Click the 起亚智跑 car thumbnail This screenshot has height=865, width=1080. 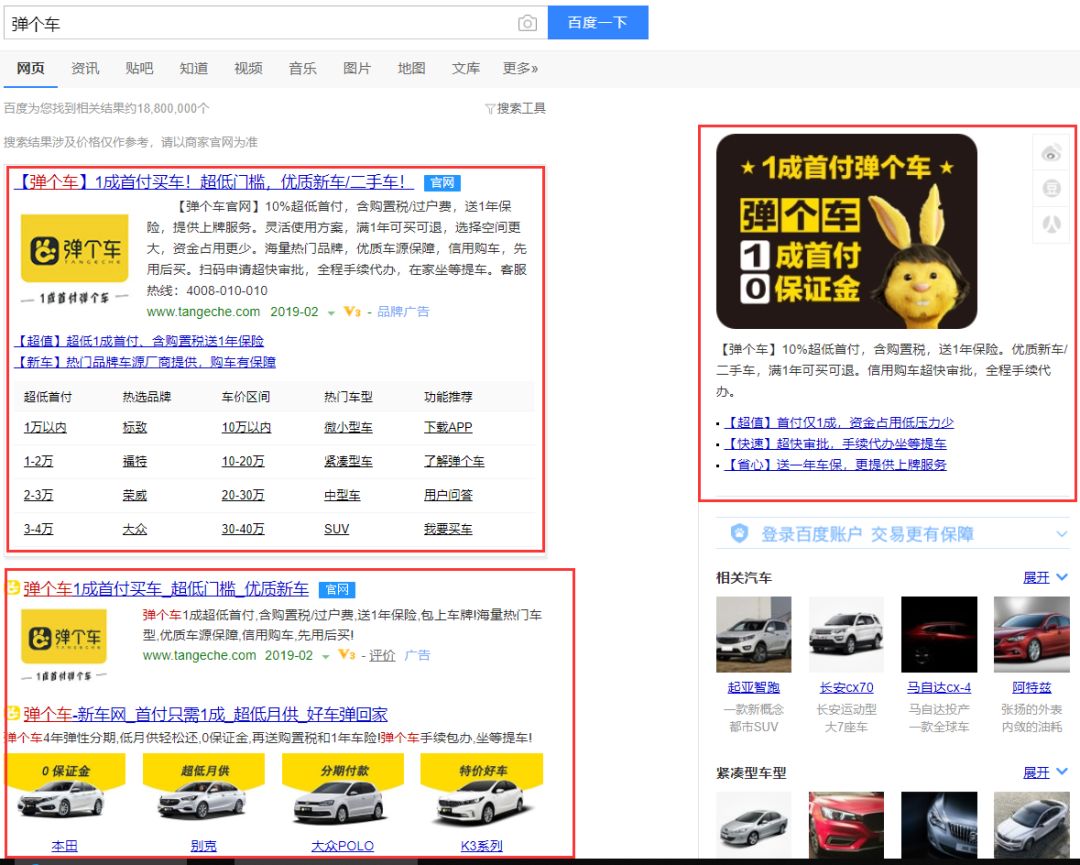pos(753,634)
